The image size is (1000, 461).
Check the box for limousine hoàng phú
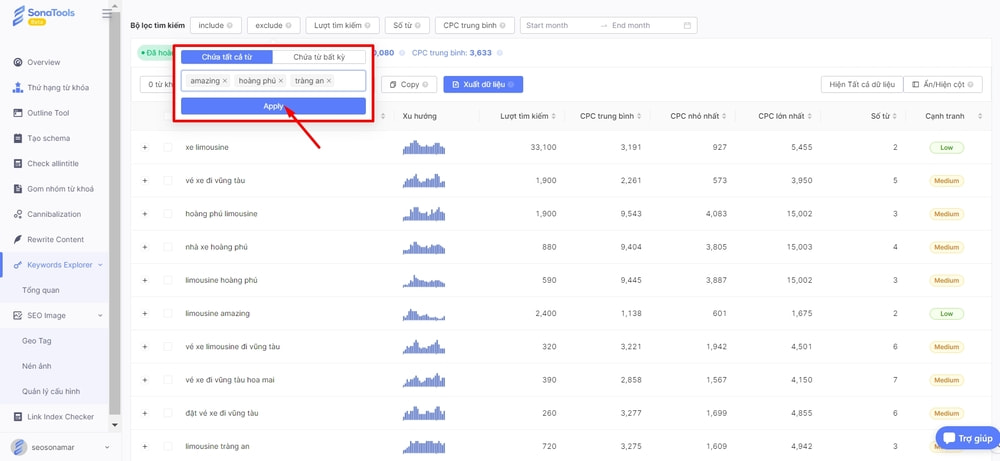[x=168, y=280]
